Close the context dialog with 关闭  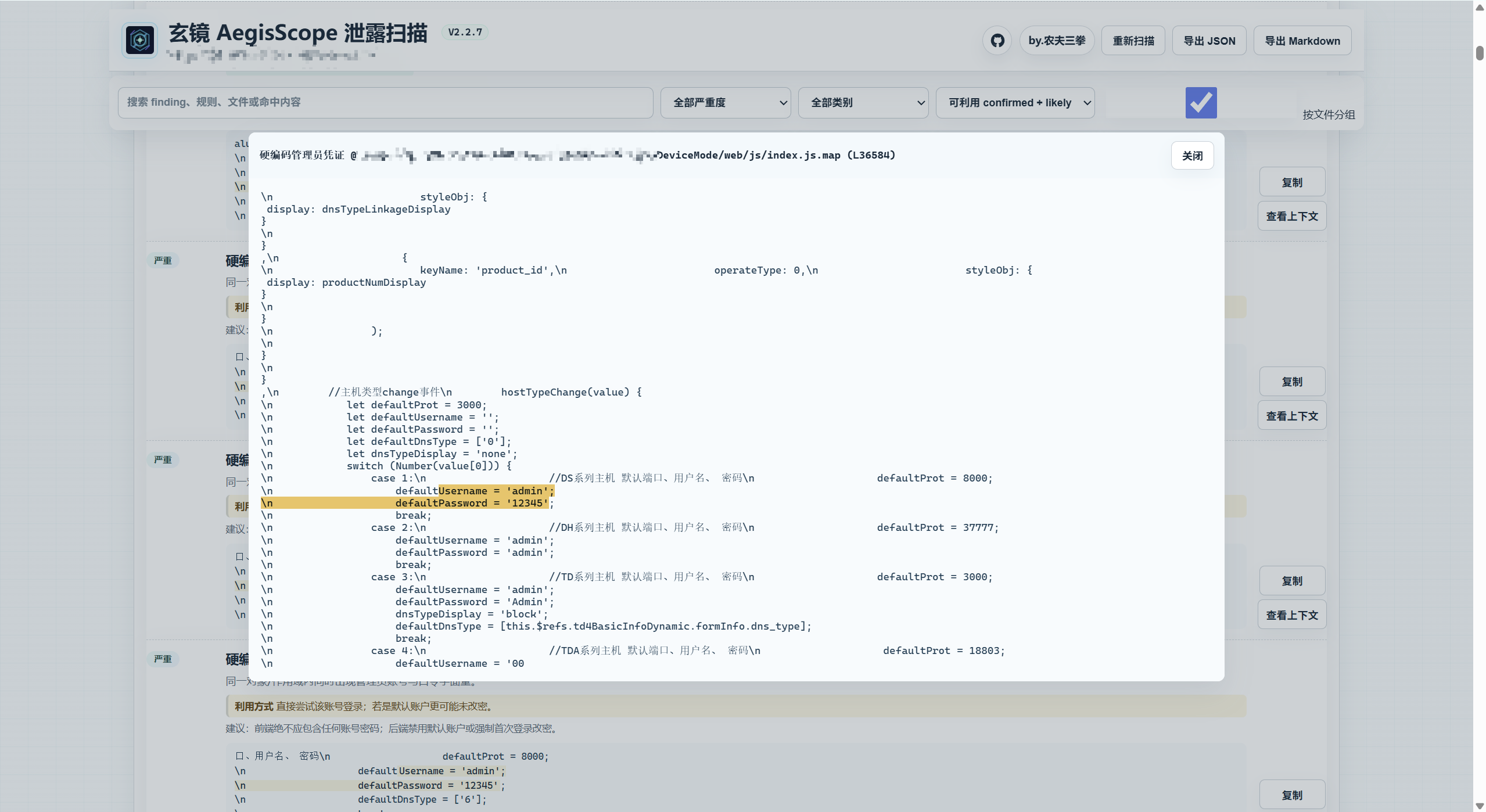1192,156
